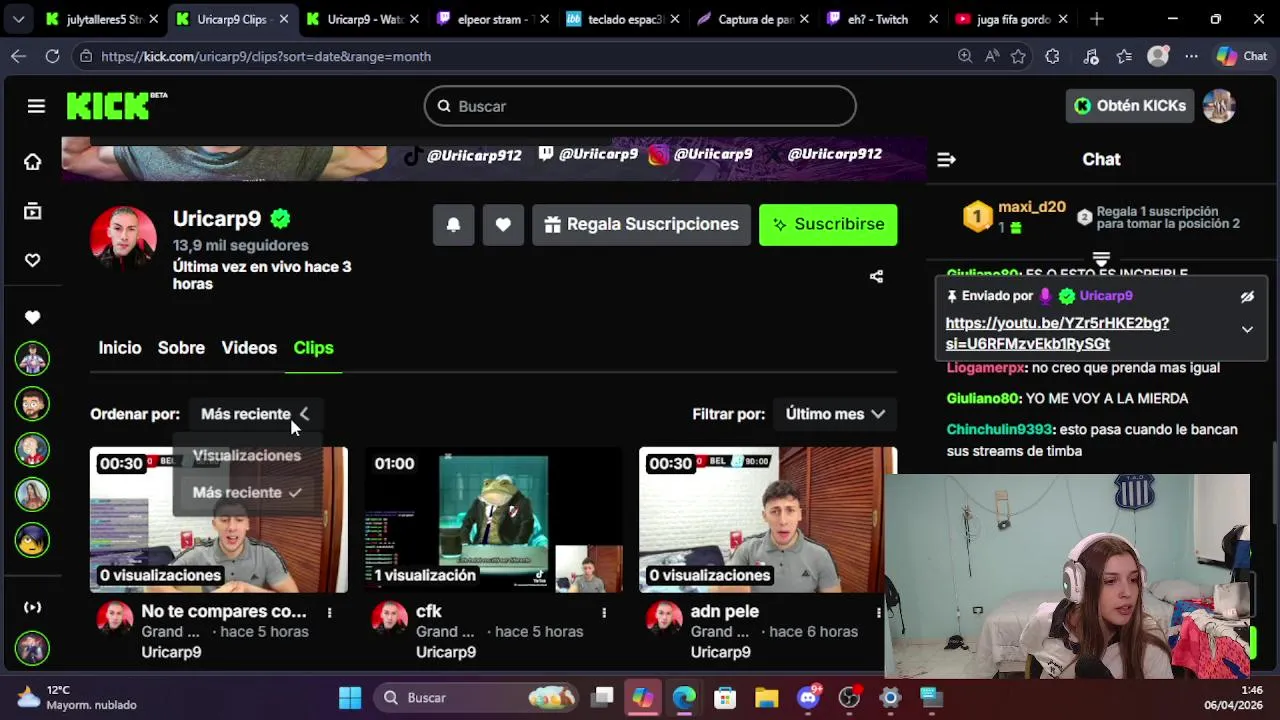Open the 'Último mes' filter dropdown
Image resolution: width=1280 pixels, height=720 pixels.
pos(835,414)
